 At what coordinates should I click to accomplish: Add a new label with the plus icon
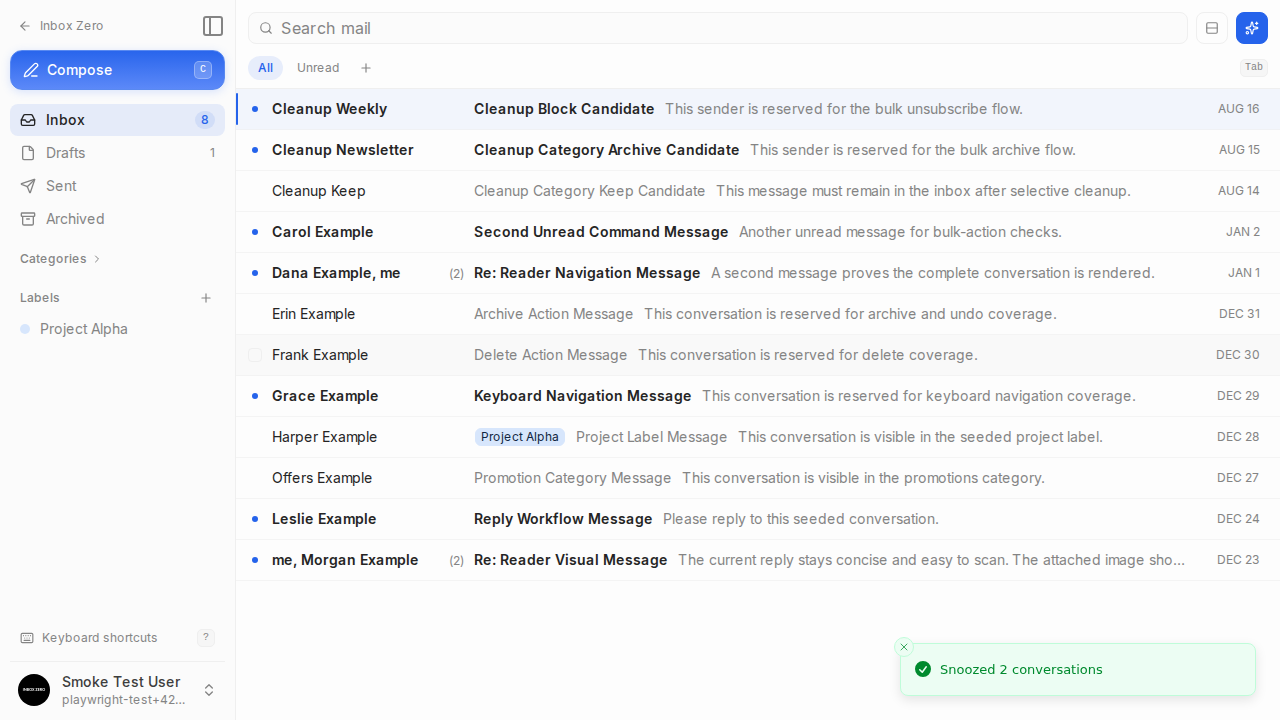click(x=206, y=298)
